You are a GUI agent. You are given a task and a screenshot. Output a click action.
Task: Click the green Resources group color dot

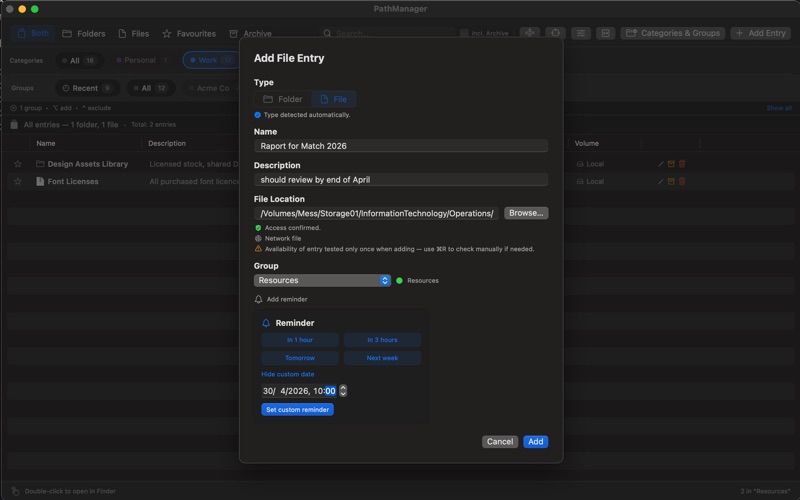click(x=399, y=281)
